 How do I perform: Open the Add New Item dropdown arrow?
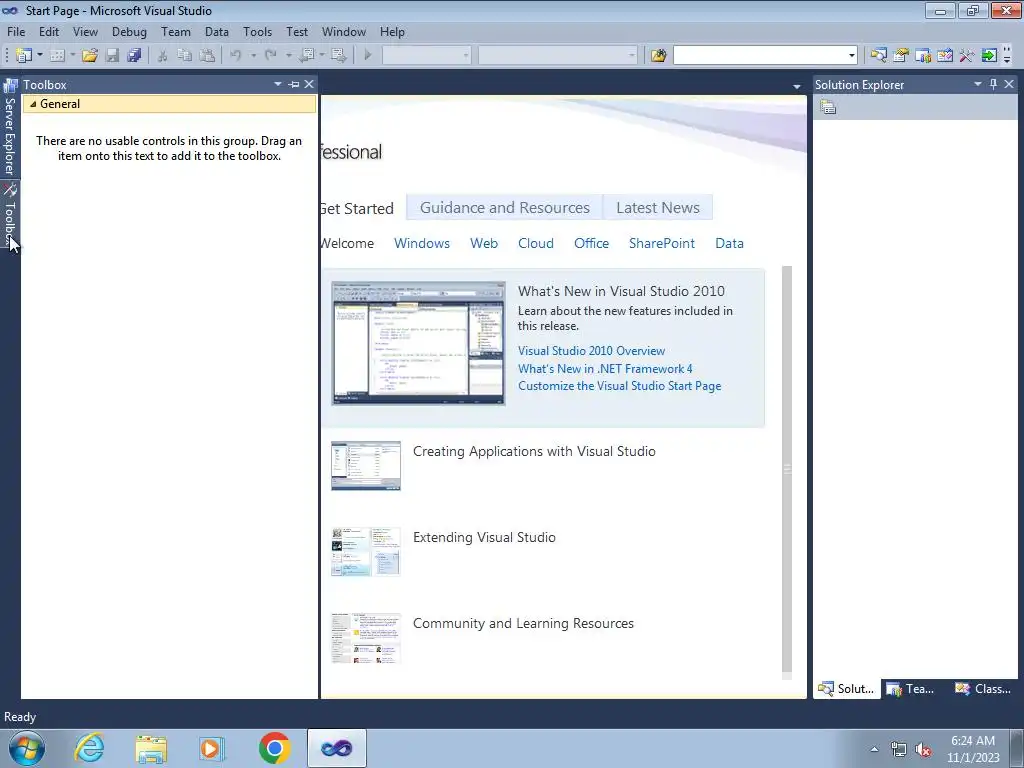click(72, 56)
